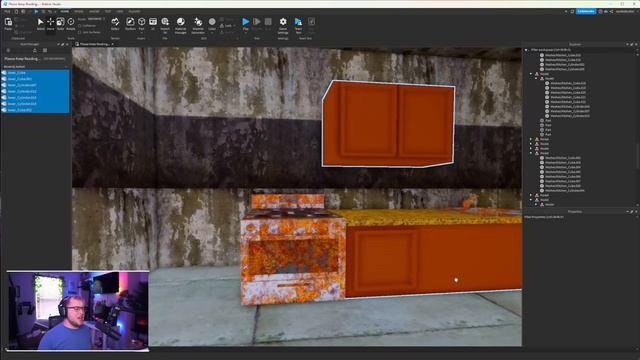Image resolution: width=640 pixels, height=360 pixels.
Task: Activate the Rotate tool
Action: point(71,24)
